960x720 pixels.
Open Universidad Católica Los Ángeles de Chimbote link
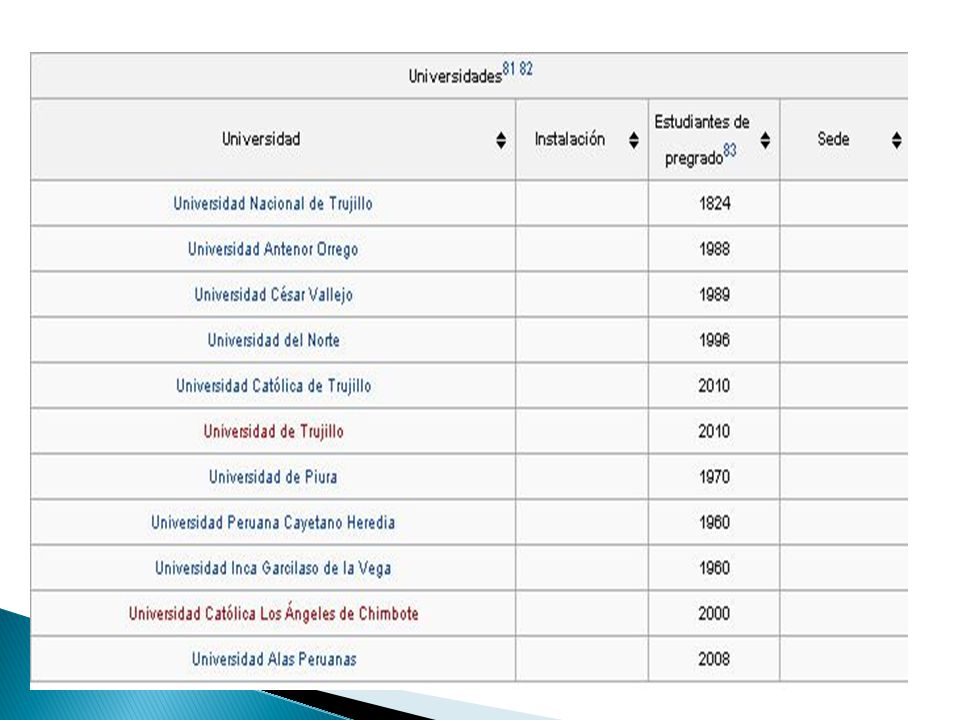click(273, 613)
